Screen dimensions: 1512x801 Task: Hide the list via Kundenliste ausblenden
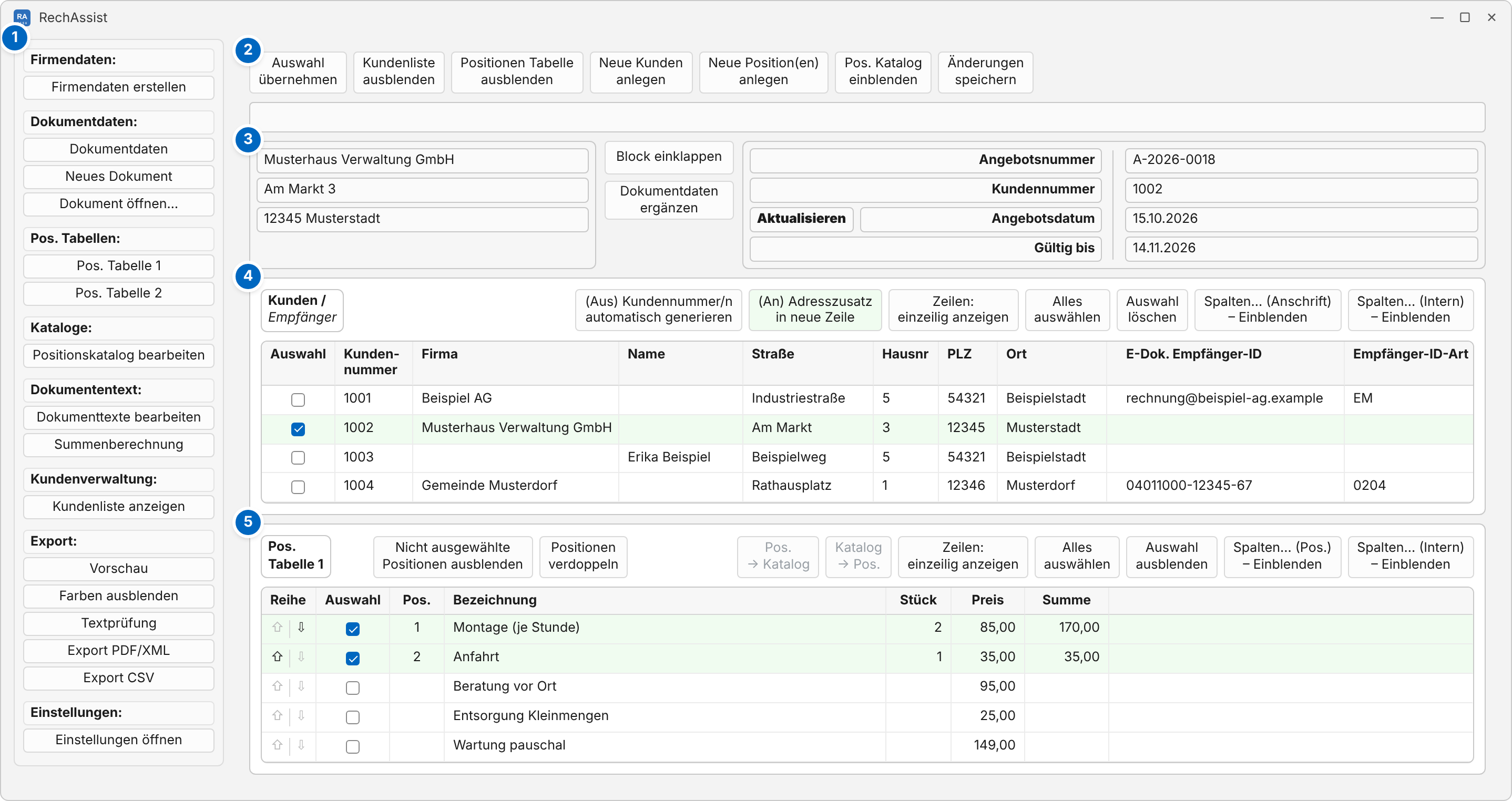pyautogui.click(x=399, y=71)
